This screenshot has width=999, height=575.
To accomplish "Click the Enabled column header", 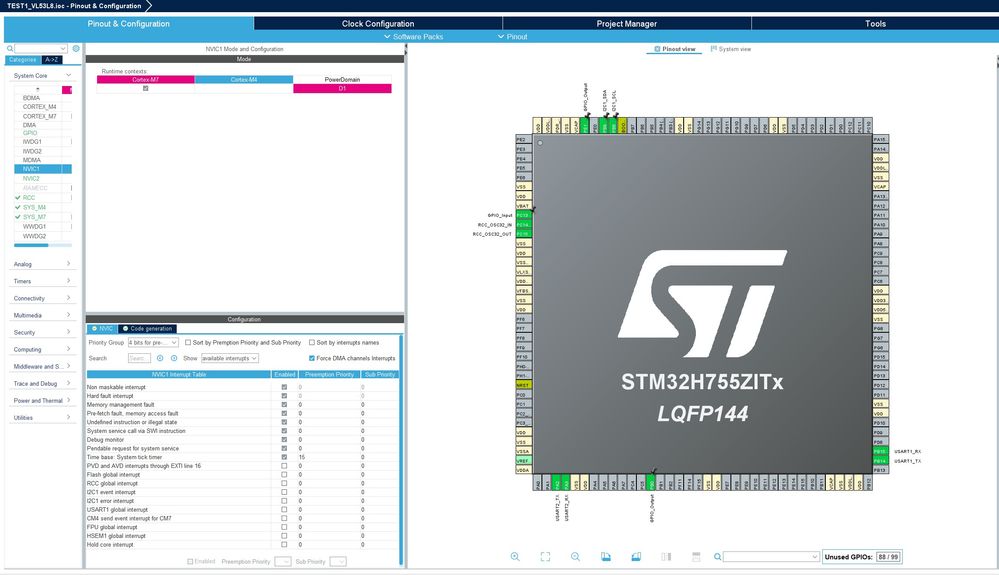I will 285,374.
